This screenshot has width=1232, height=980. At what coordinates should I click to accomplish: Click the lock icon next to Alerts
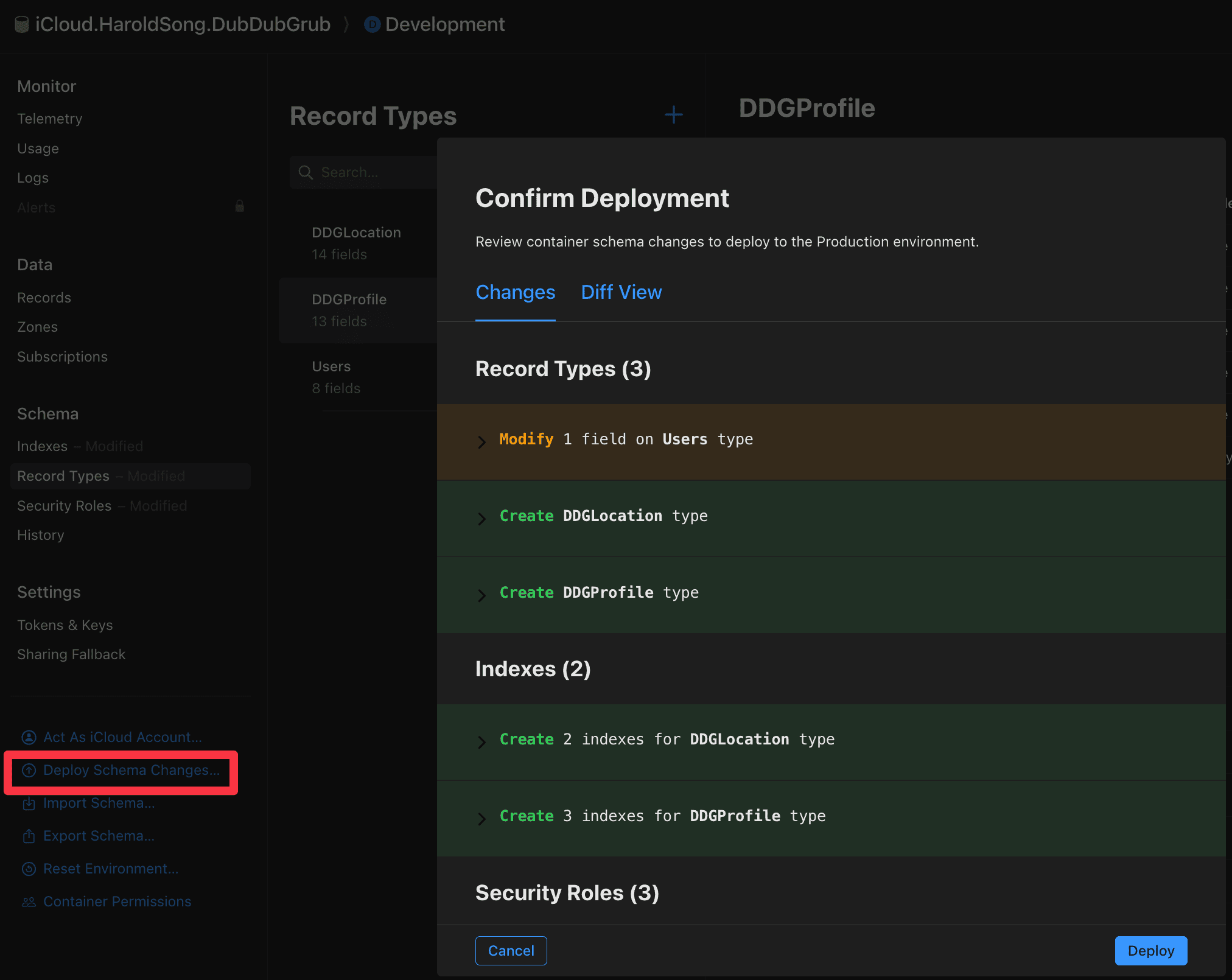240,206
